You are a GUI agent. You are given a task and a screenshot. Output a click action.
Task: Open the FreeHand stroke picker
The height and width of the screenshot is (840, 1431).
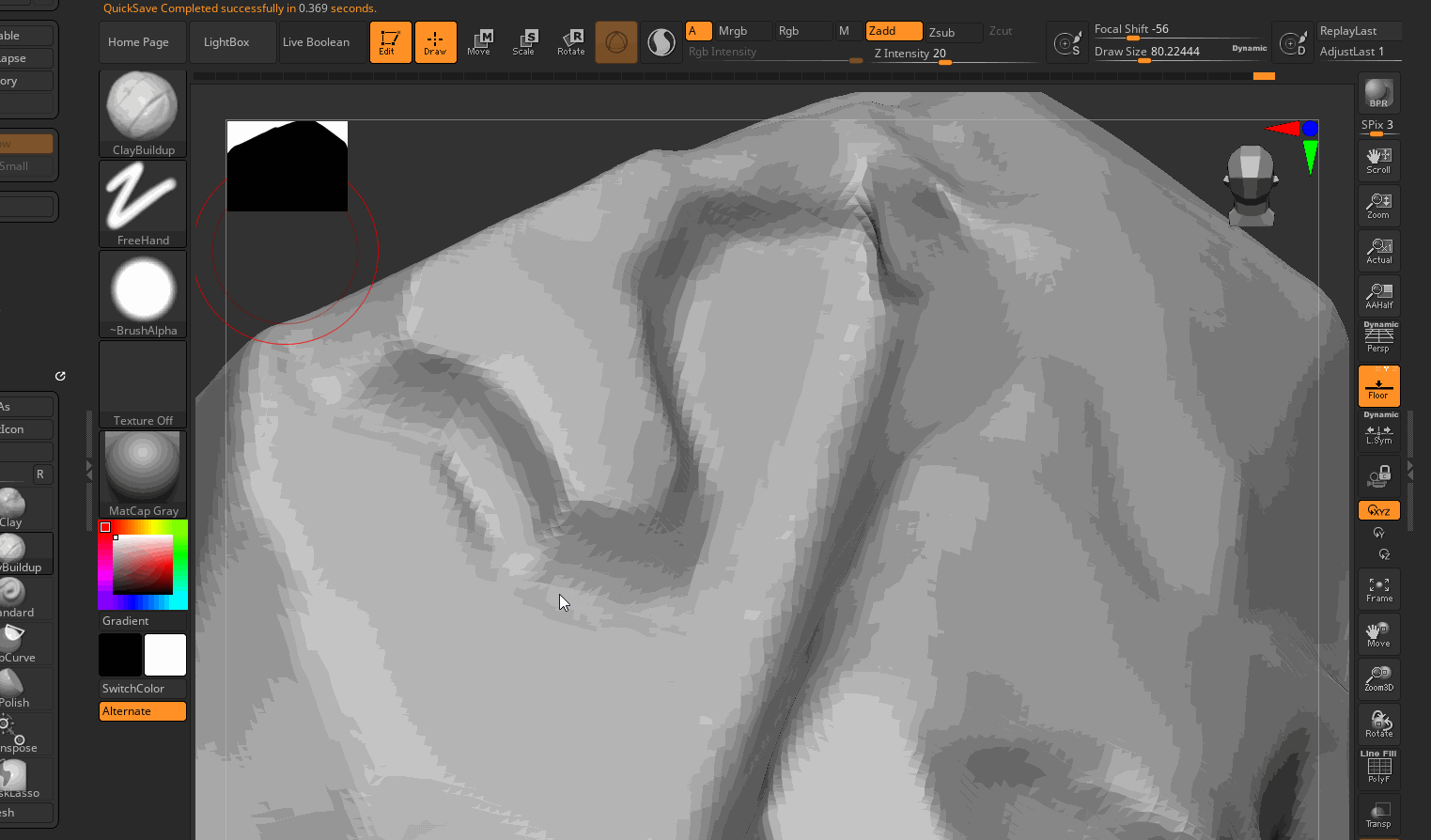point(143,203)
